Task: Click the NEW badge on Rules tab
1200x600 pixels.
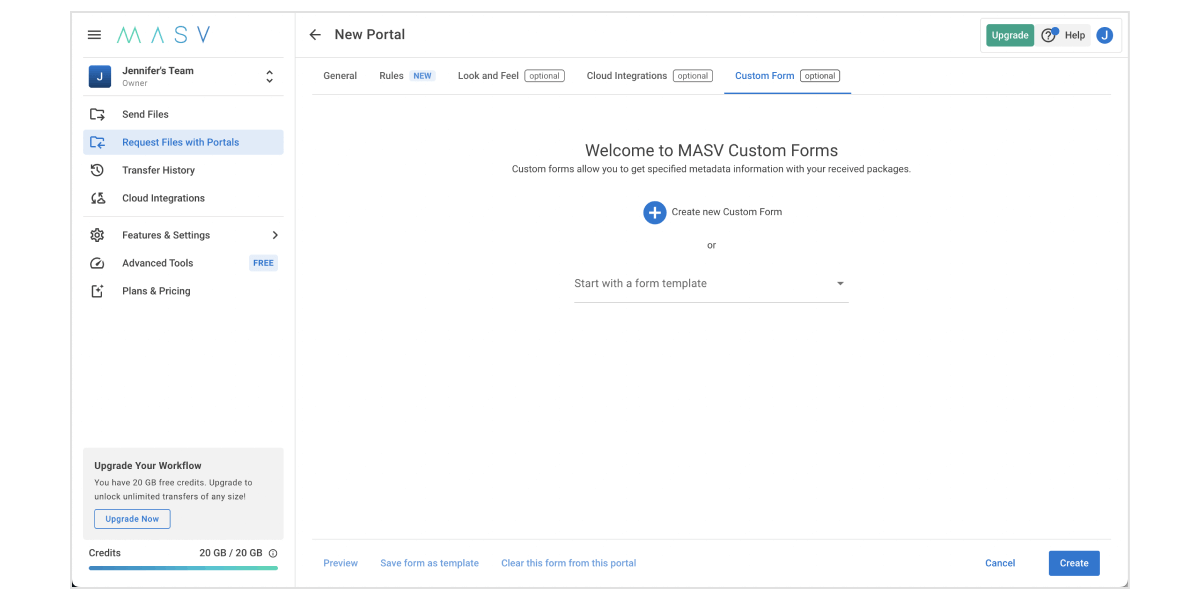Action: pyautogui.click(x=423, y=76)
